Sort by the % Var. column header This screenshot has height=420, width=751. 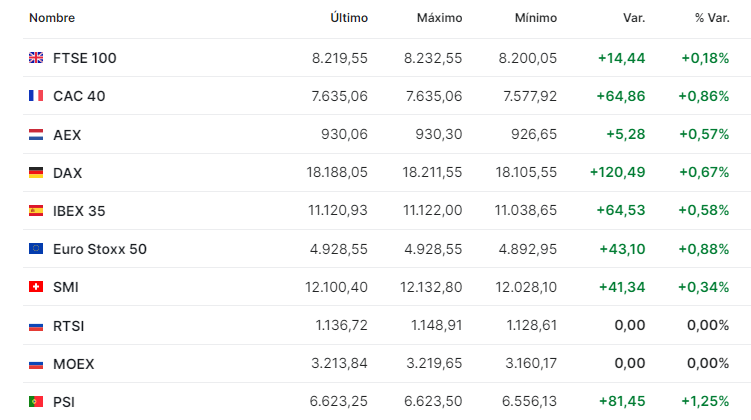tap(712, 18)
